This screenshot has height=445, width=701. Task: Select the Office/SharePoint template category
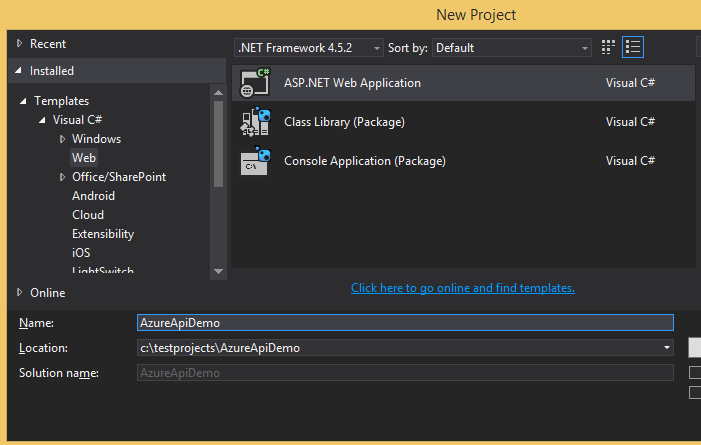point(119,177)
